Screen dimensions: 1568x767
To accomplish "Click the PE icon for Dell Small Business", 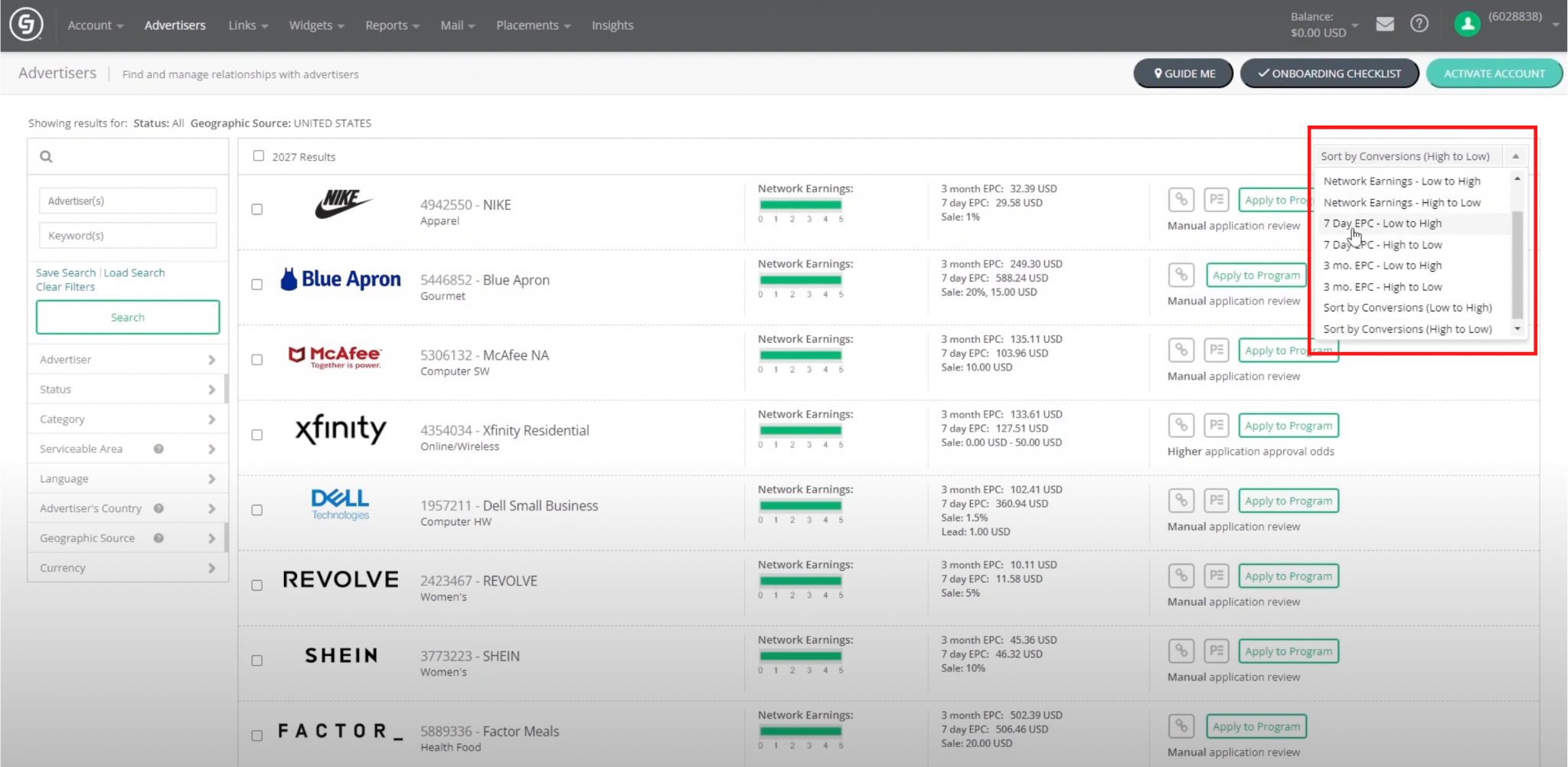I will (x=1216, y=501).
